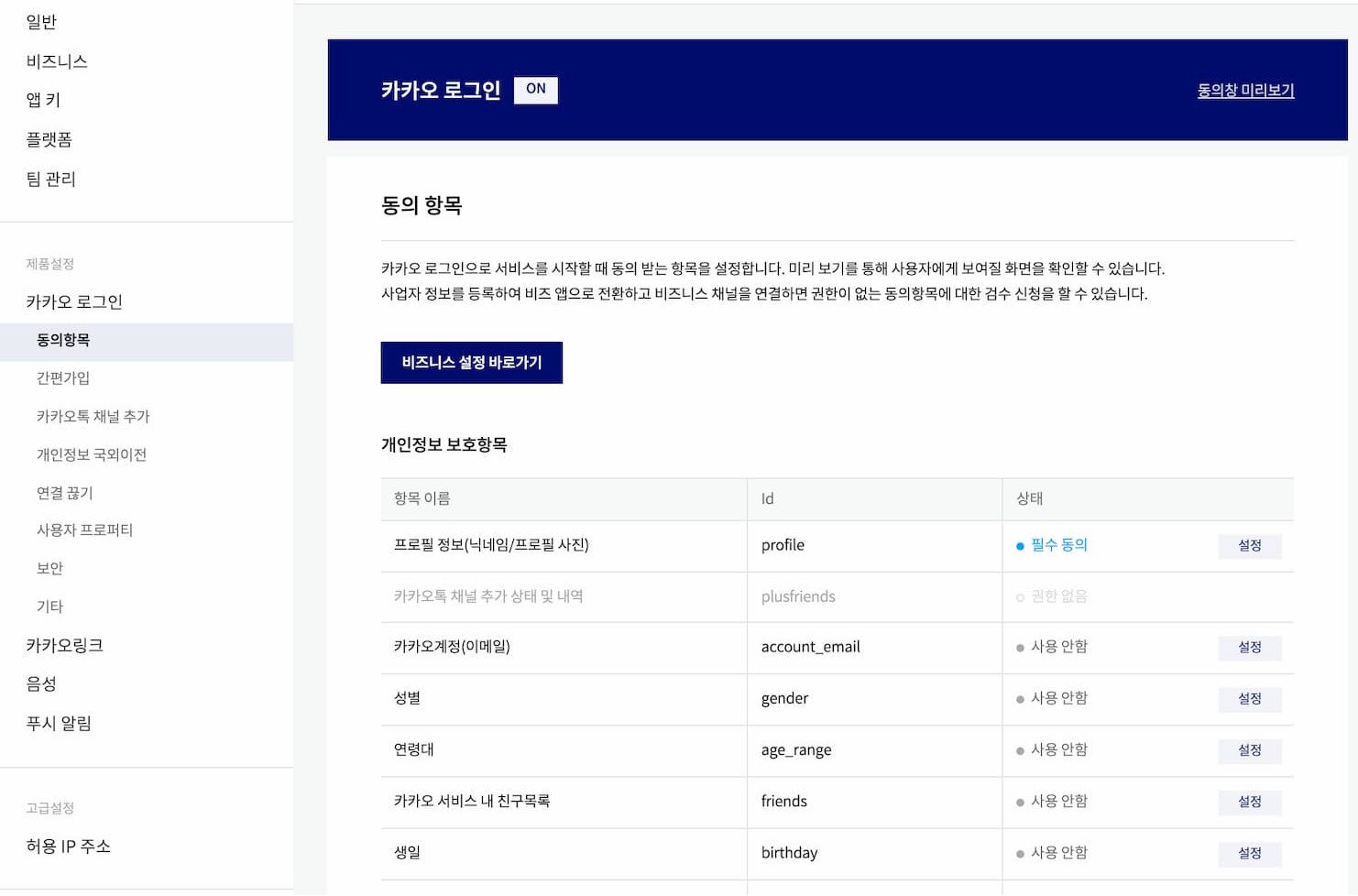Click the 필수 동의 status text

pyautogui.click(x=1058, y=544)
